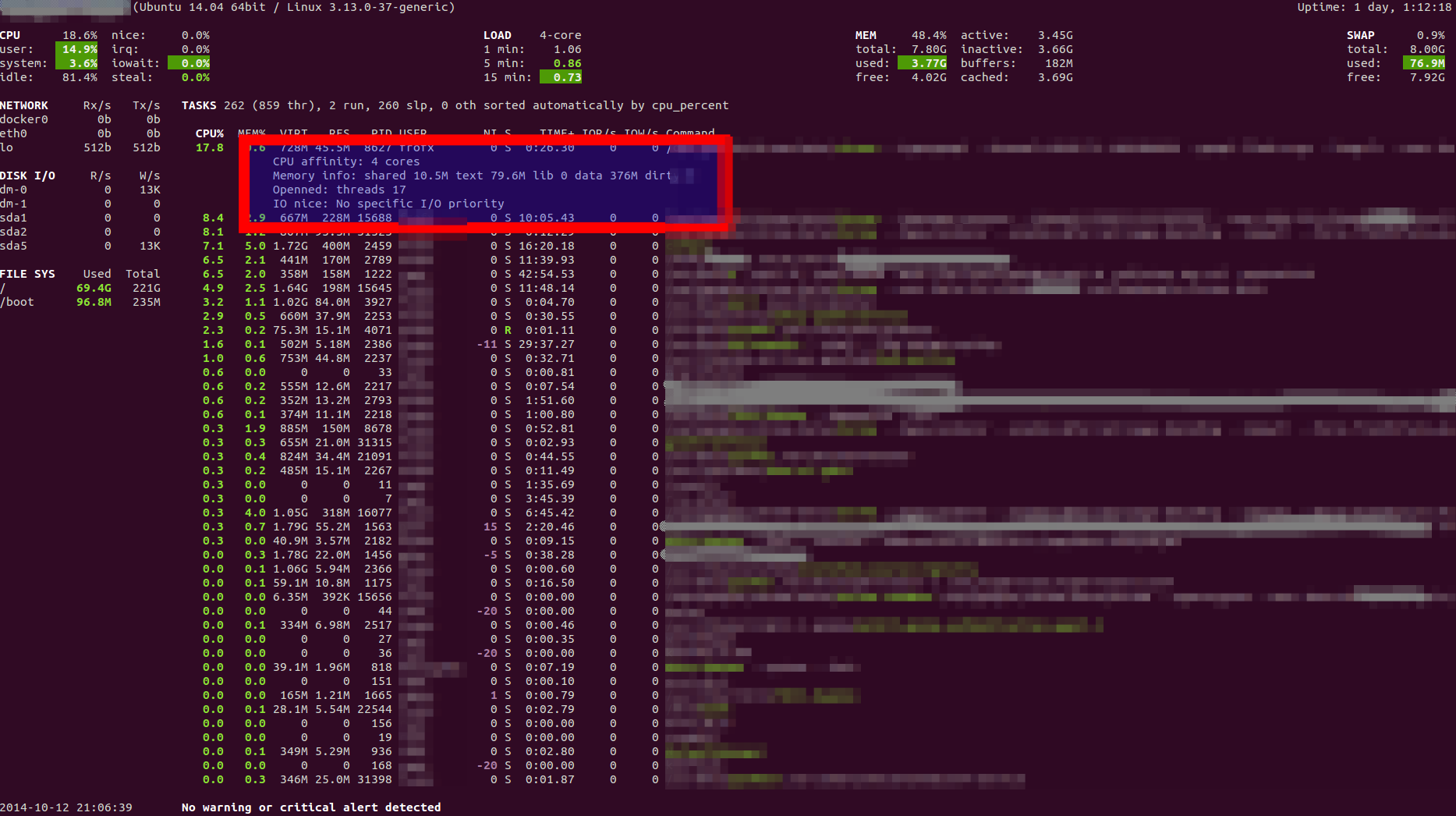Click IO nice: No specific I/O priority line
Image resolution: width=1456 pixels, height=816 pixels.
[x=388, y=204]
